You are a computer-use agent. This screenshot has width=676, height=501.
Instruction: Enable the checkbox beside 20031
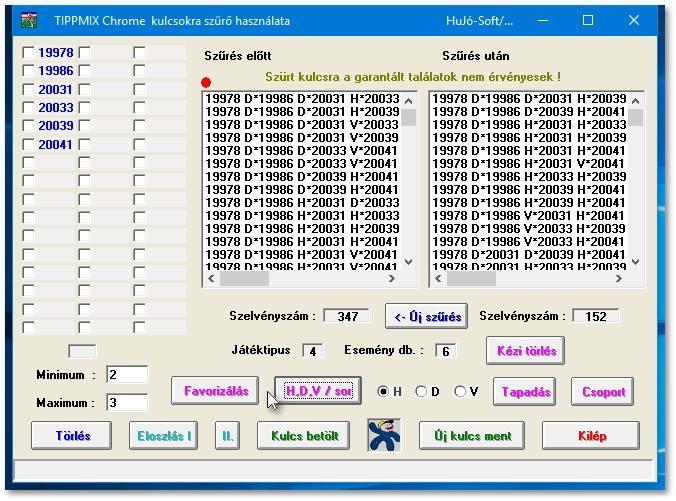pyautogui.click(x=28, y=89)
